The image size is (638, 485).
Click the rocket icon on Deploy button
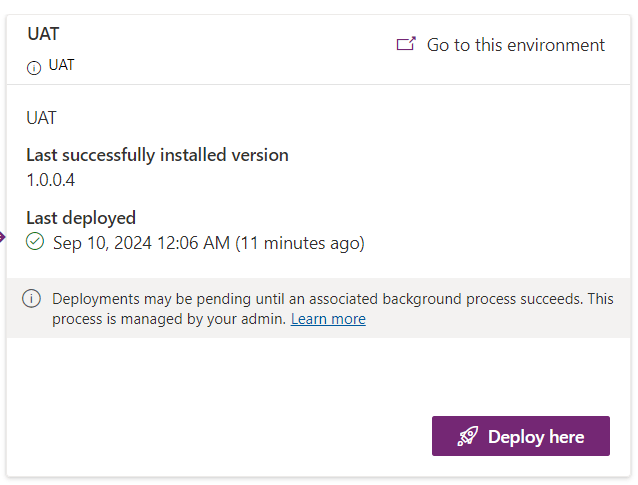click(x=468, y=436)
